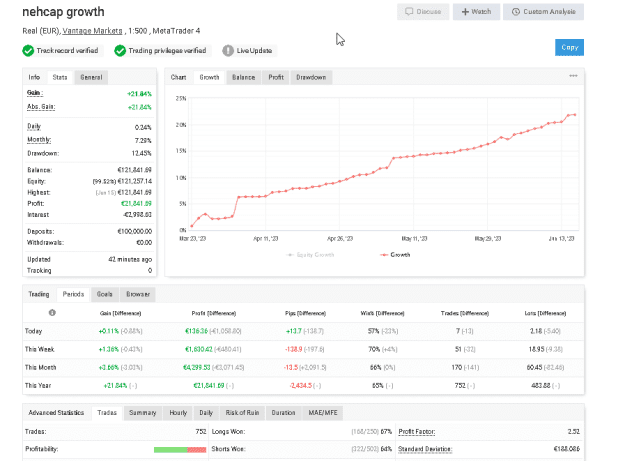Click the drawdown value 12.45%
625x461 pixels.
pyautogui.click(x=142, y=153)
